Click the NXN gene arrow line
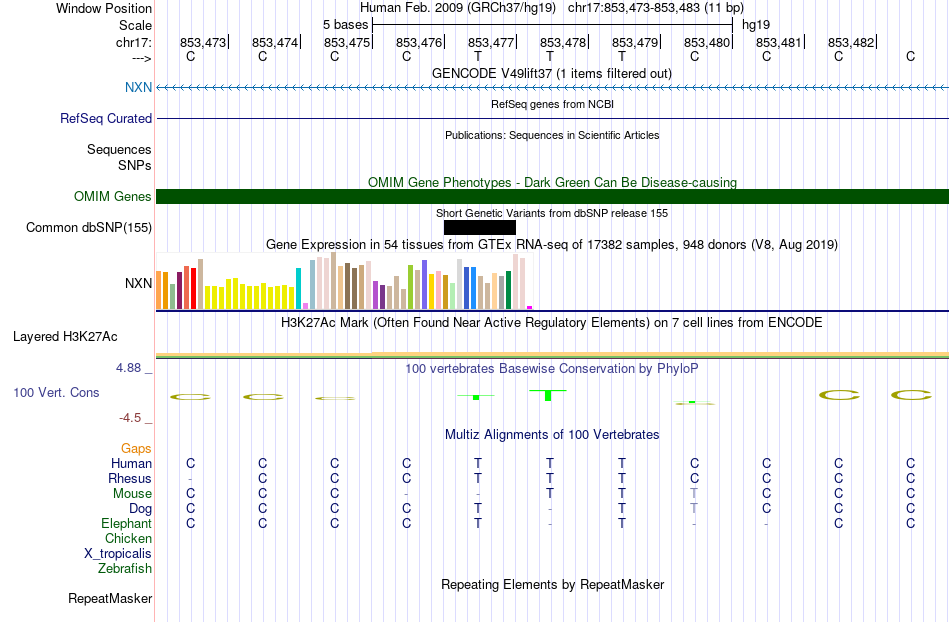 tap(552, 88)
